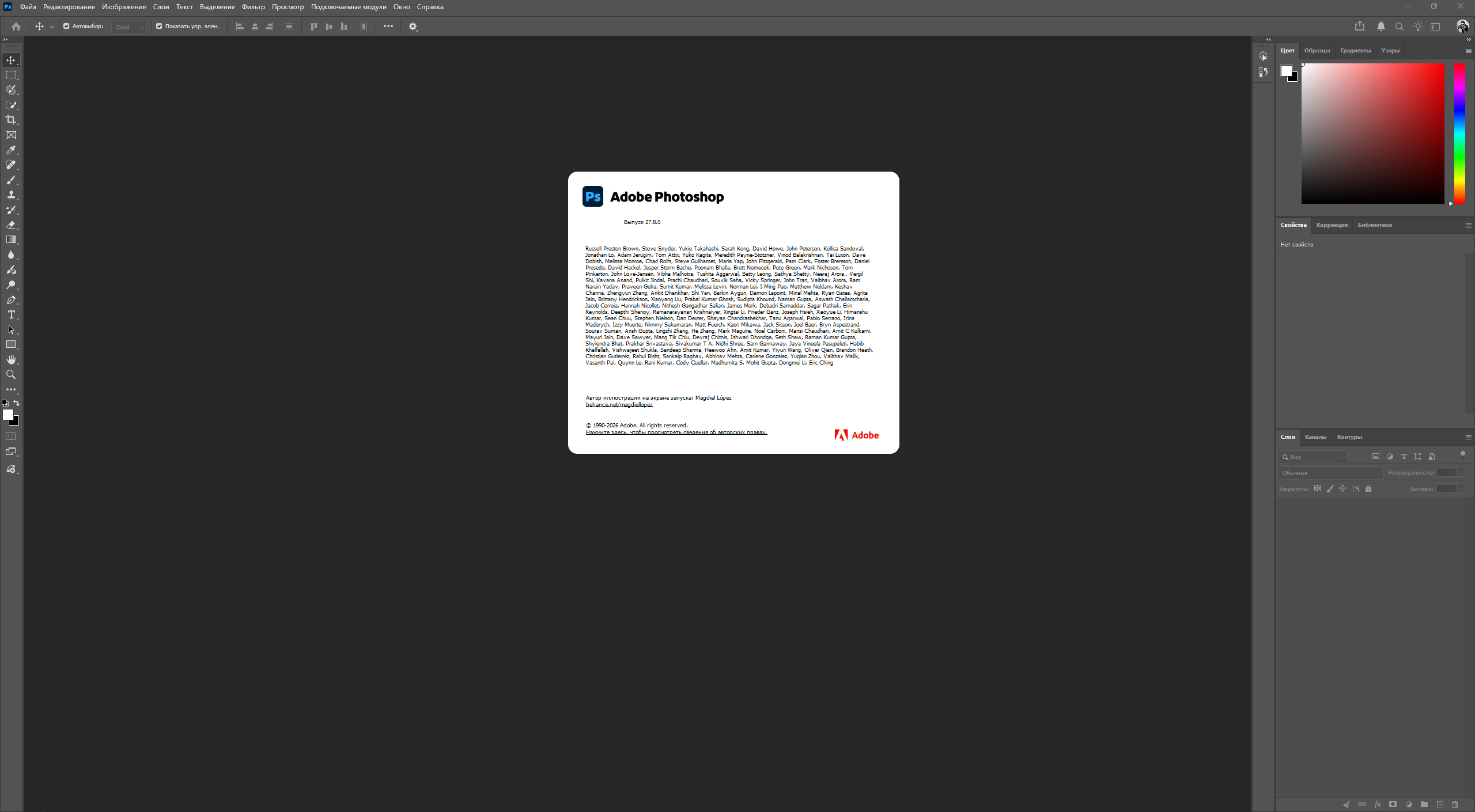Select the Clone Stamp tool

point(11,195)
